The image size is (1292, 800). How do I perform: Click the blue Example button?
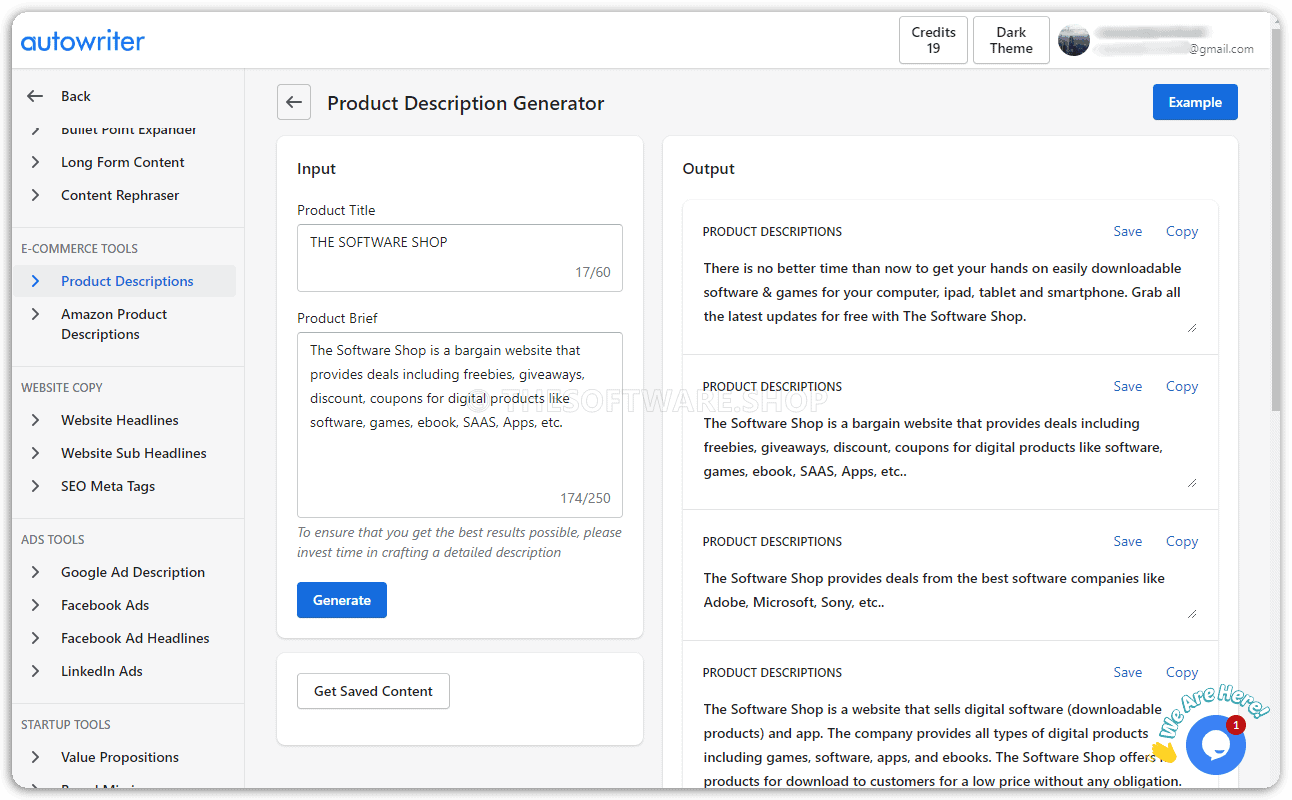(1195, 102)
